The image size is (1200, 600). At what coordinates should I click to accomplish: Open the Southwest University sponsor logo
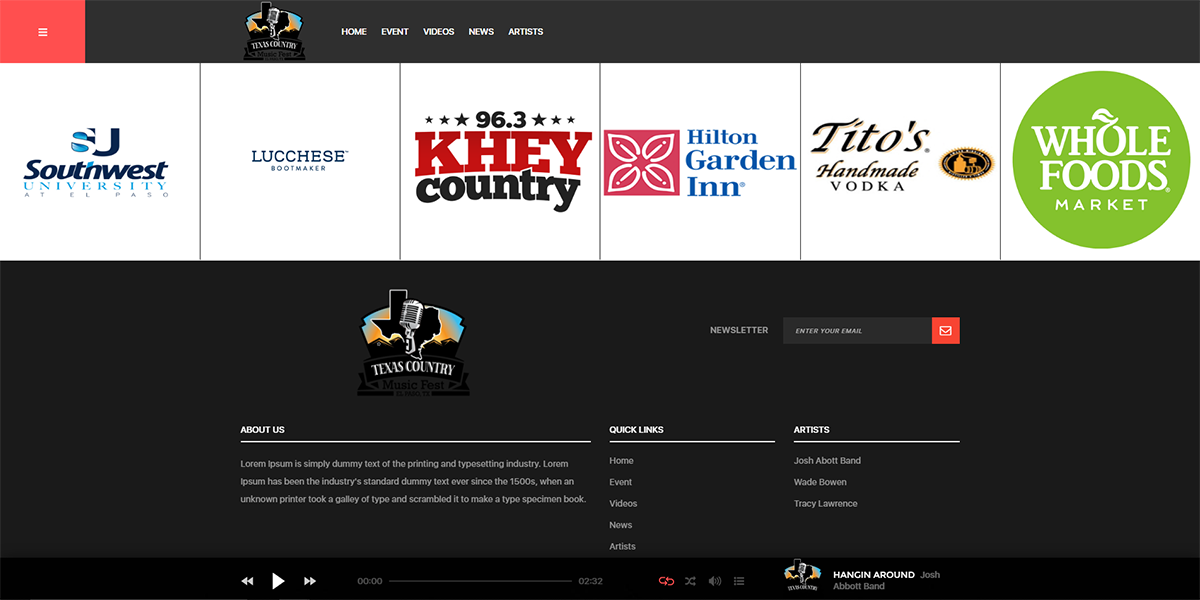click(x=97, y=162)
